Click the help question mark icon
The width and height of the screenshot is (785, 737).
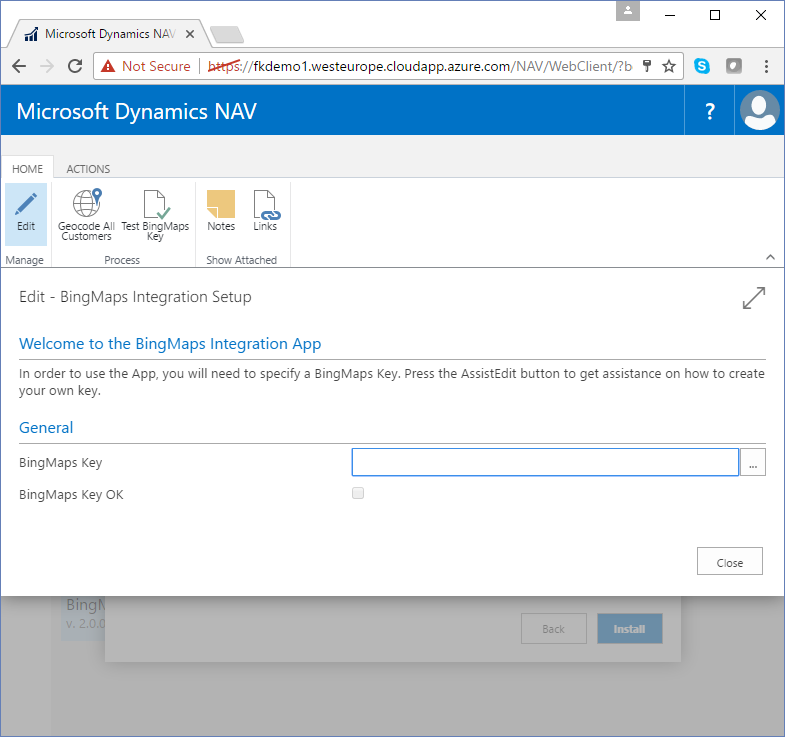coord(710,111)
